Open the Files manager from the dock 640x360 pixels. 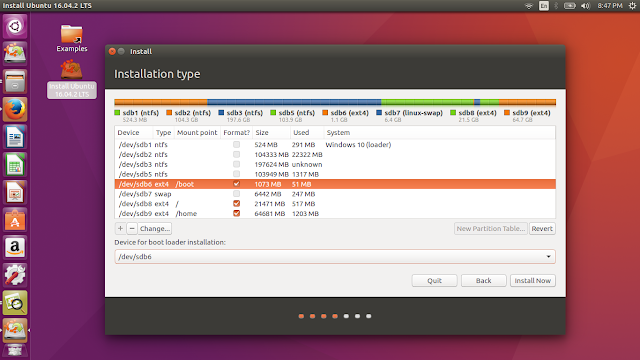15,81
